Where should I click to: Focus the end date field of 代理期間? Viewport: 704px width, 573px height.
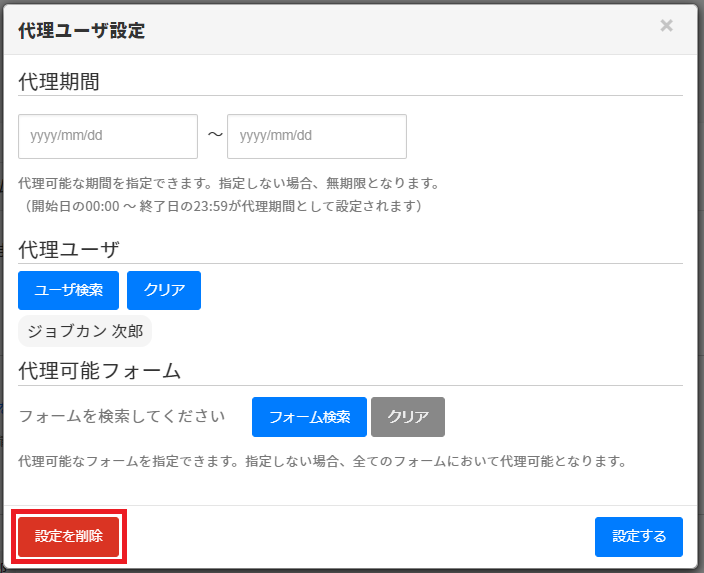click(x=316, y=136)
